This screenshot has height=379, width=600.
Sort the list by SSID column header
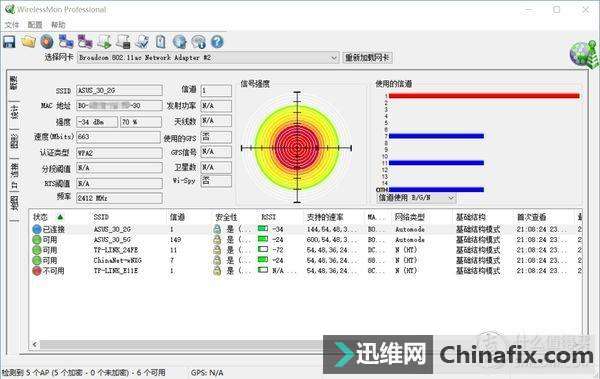click(x=101, y=217)
